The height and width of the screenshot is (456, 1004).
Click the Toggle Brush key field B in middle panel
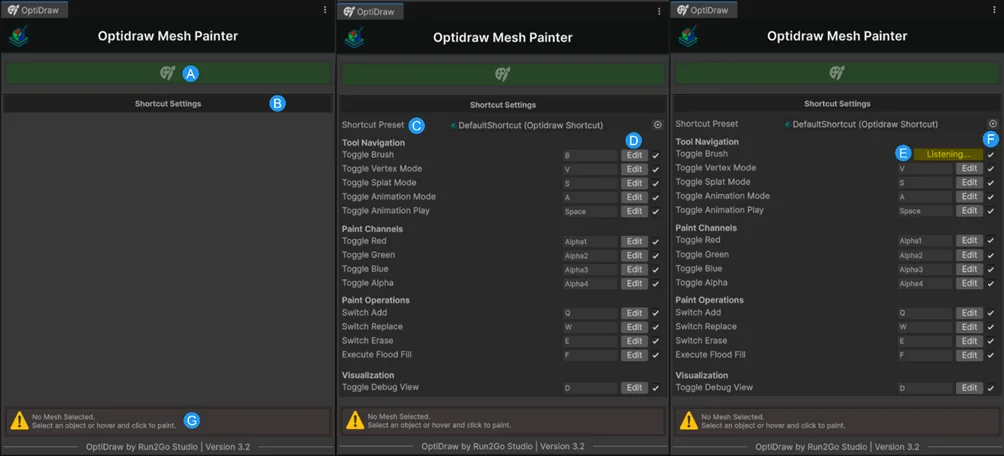click(x=590, y=155)
